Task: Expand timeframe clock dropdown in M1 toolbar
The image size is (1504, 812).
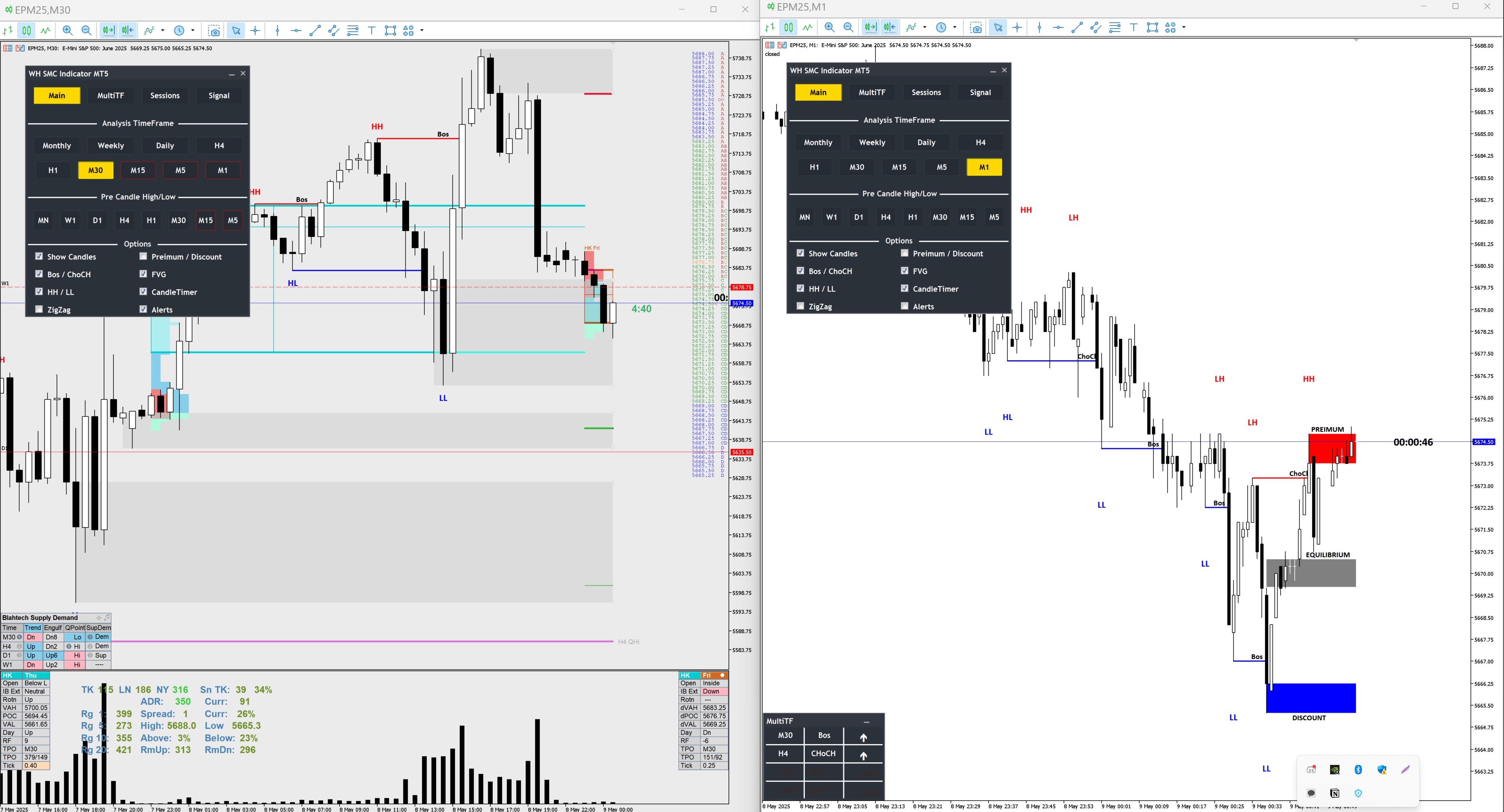Action: [955, 27]
